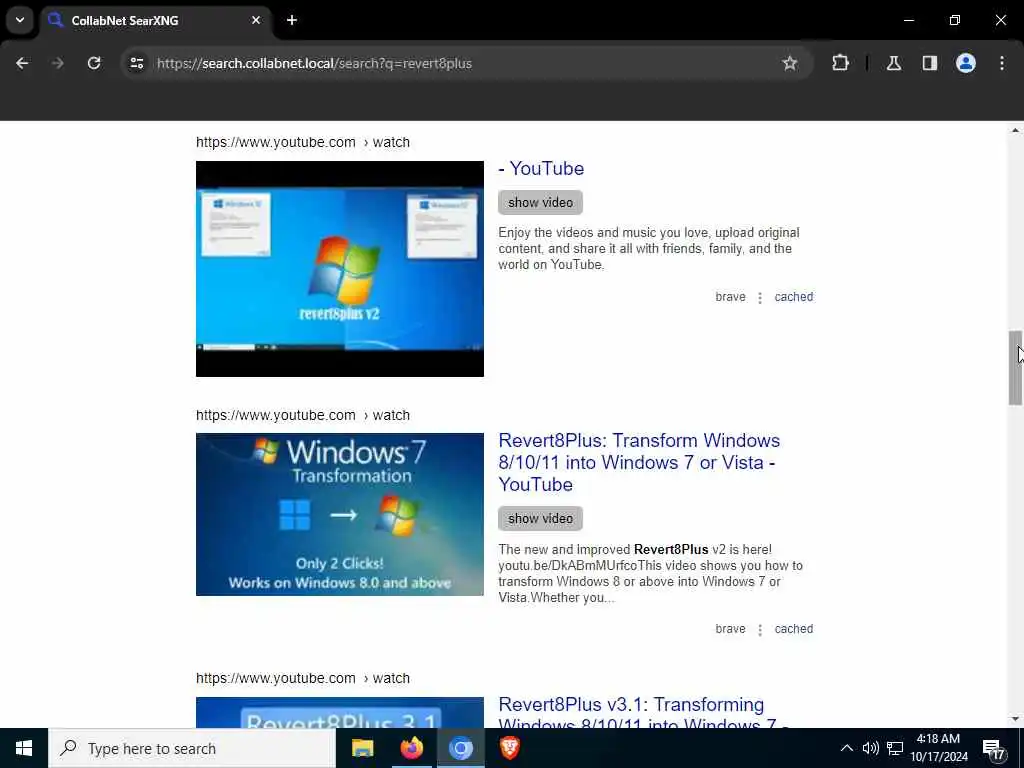Open the '- YouTube' result title
Screen dimensions: 1024x768
pos(541,168)
